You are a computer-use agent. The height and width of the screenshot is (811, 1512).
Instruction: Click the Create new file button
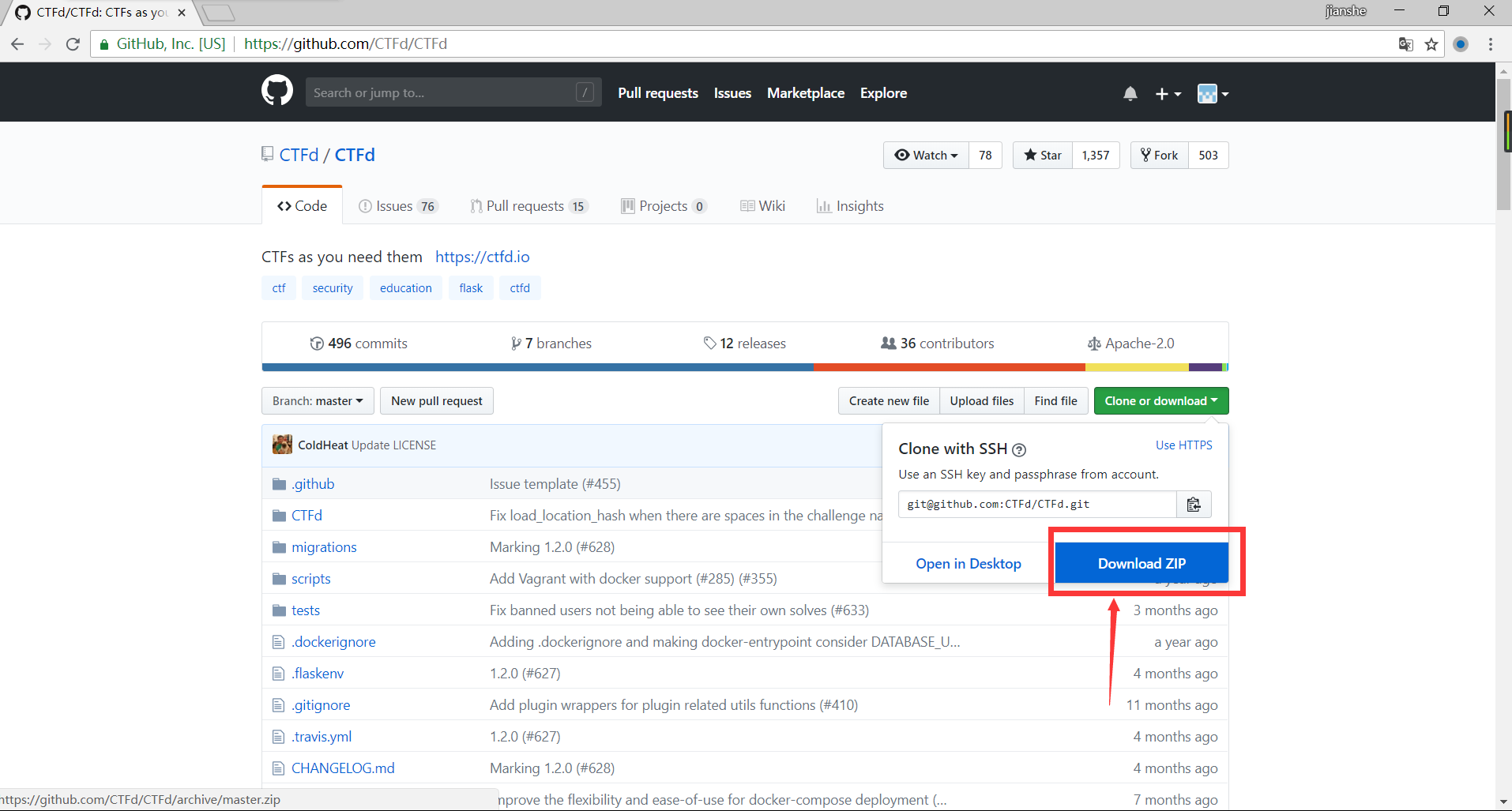889,400
